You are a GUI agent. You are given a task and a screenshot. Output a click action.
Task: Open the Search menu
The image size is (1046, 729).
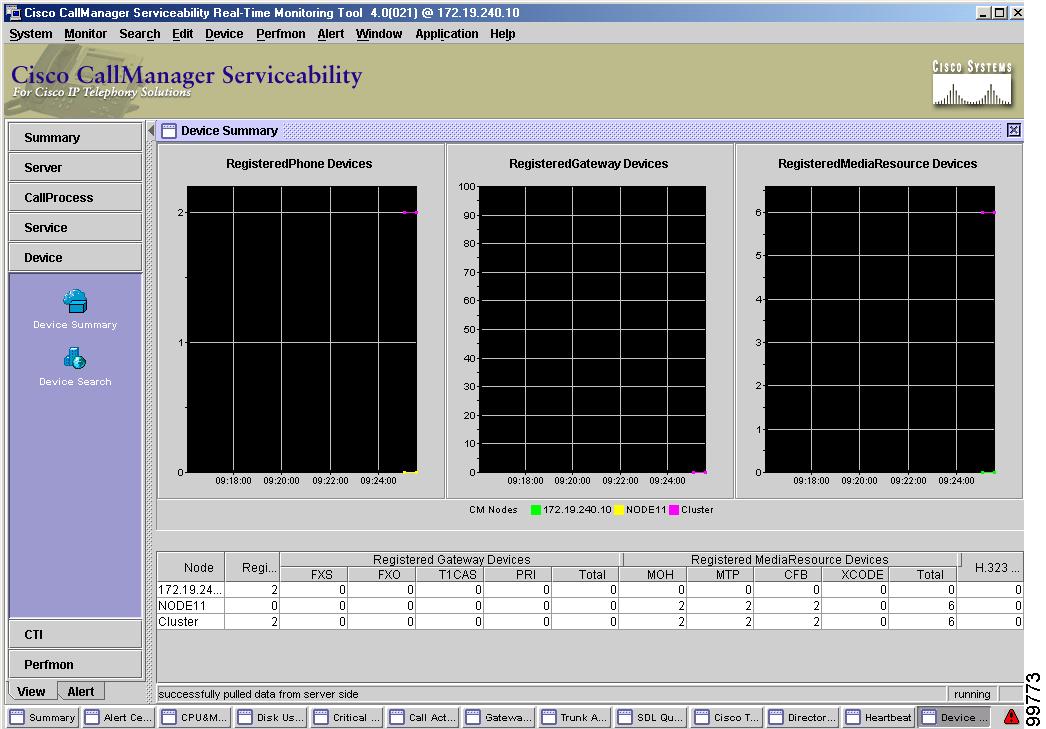click(x=139, y=34)
